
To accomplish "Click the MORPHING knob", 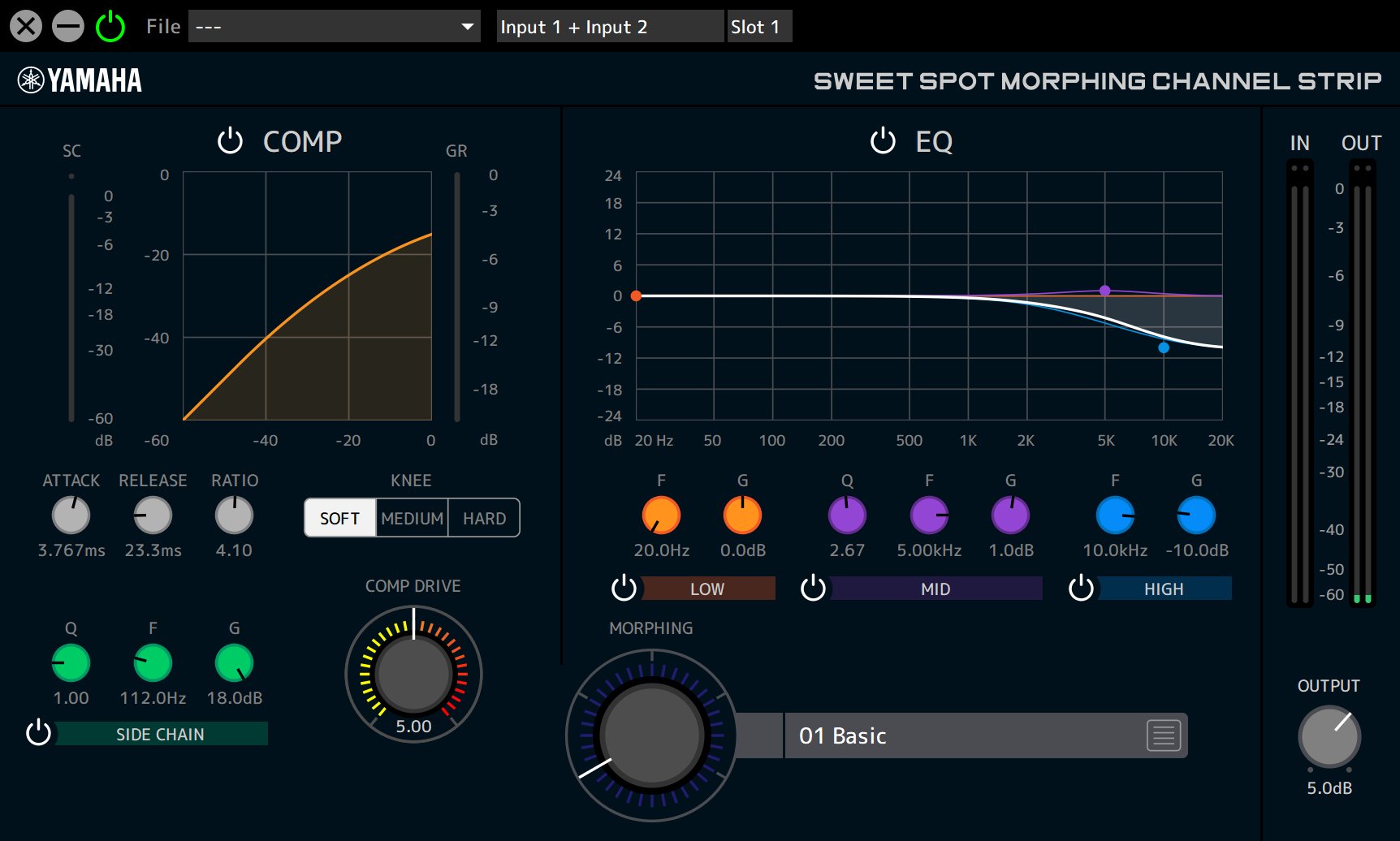I will click(x=652, y=735).
